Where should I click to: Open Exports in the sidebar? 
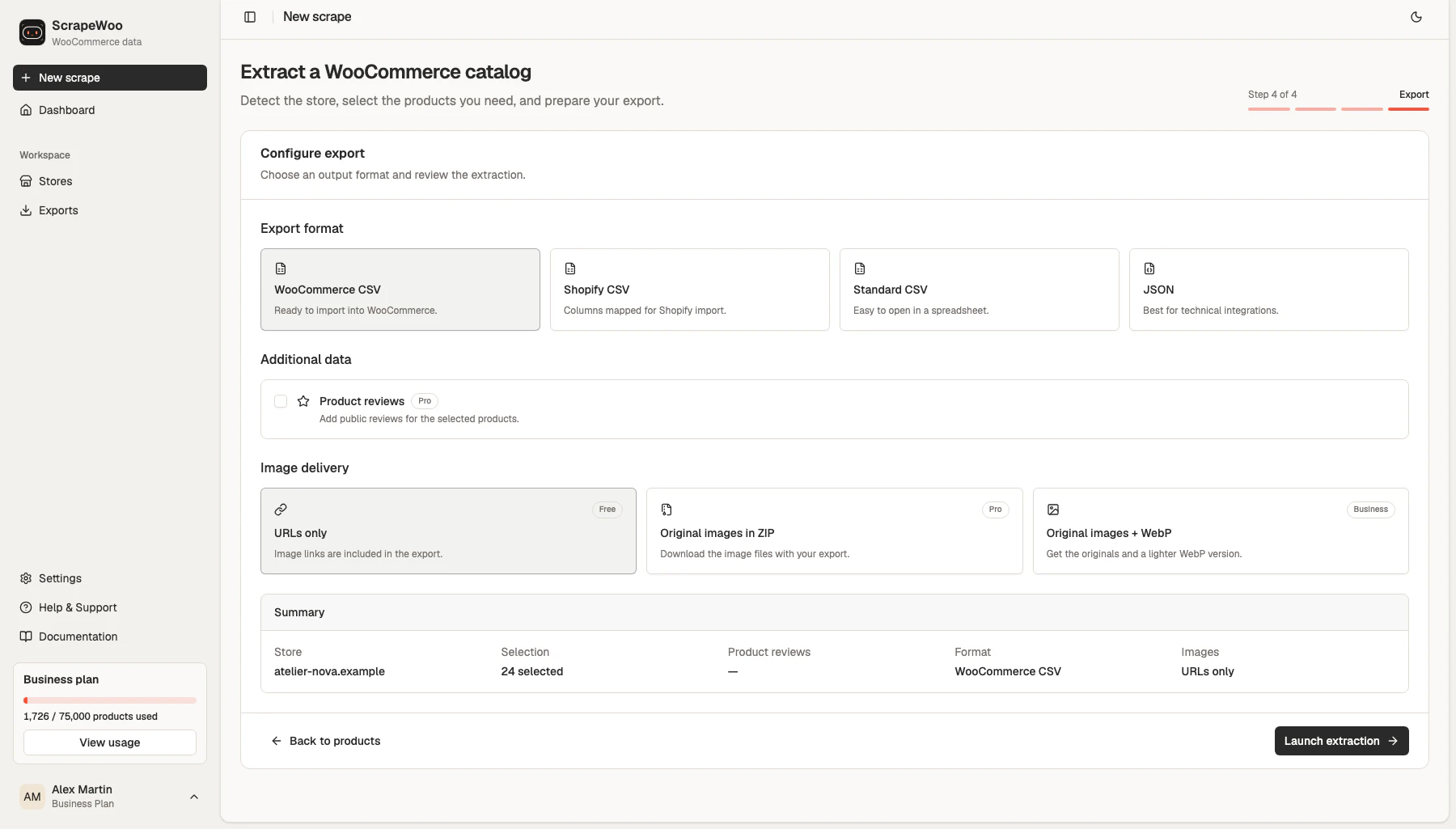[110, 210]
